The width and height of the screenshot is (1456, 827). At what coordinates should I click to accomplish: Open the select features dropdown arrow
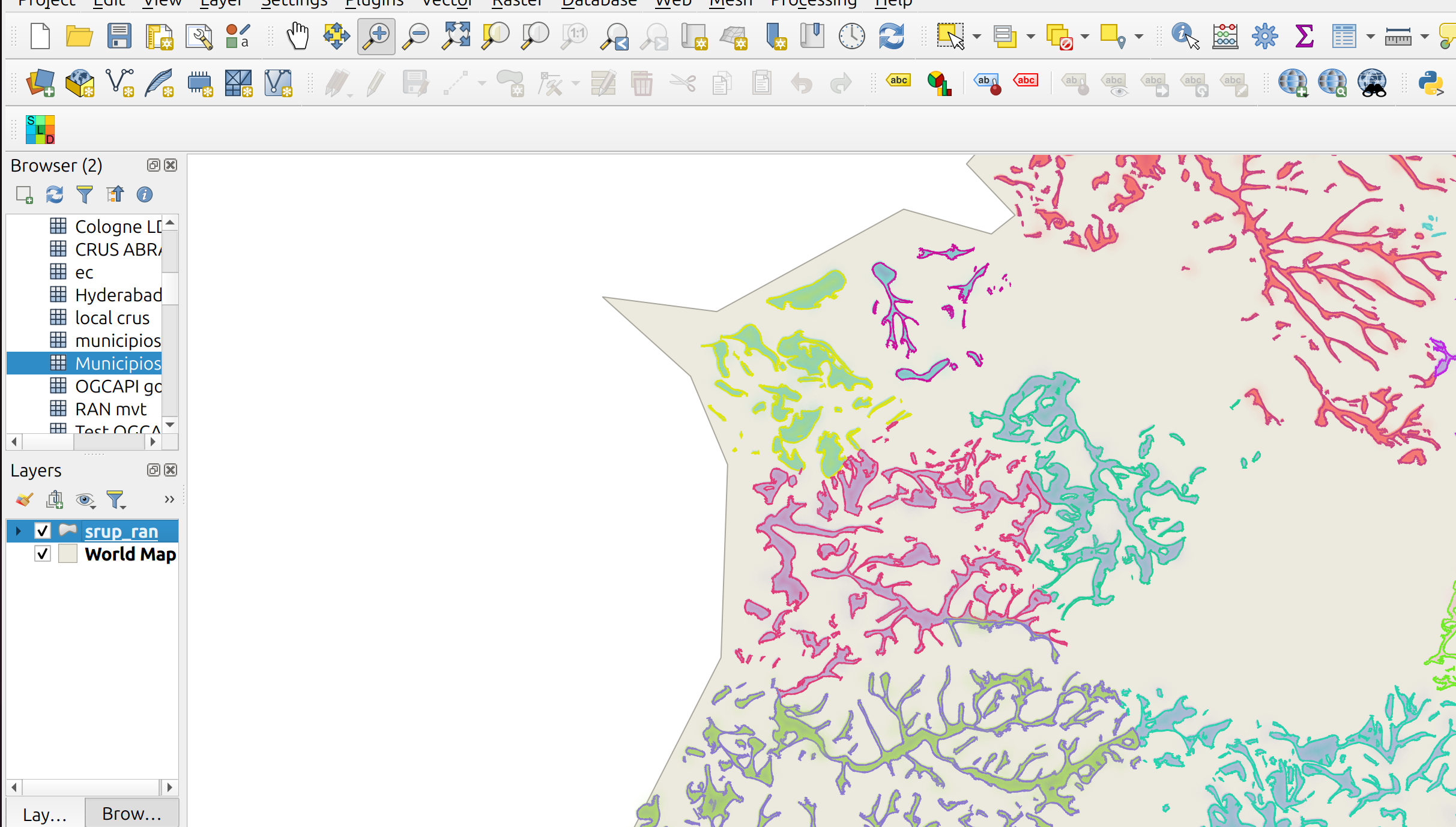tap(977, 37)
